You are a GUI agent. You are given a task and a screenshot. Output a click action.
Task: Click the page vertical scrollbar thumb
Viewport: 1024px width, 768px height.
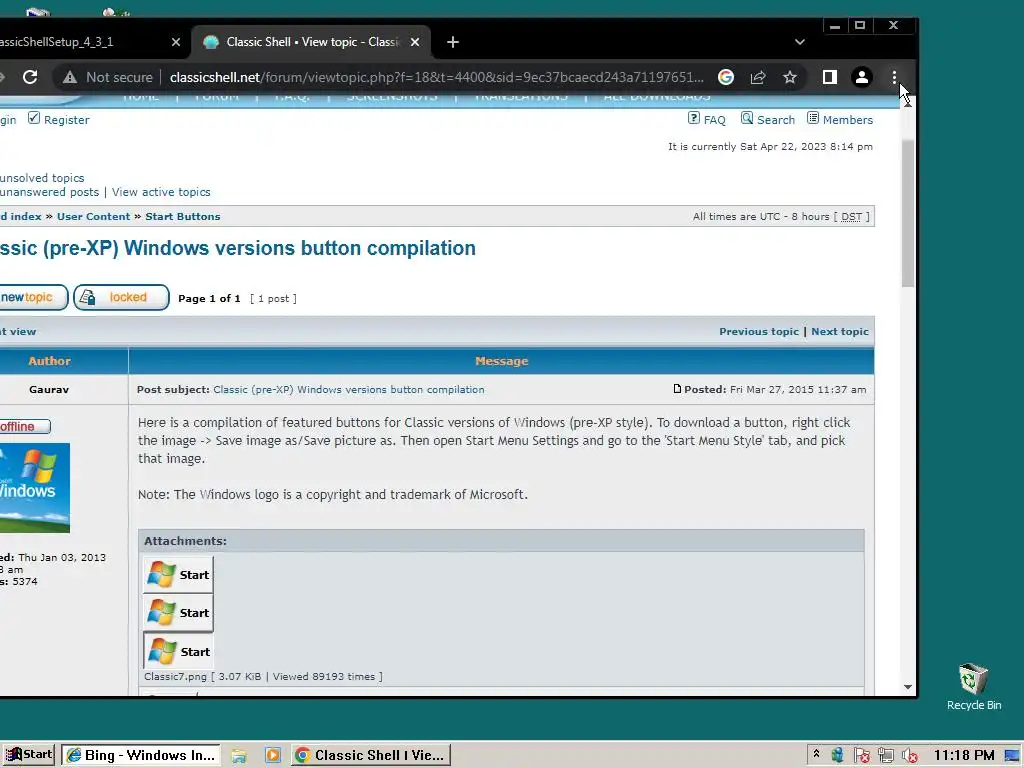click(x=908, y=212)
